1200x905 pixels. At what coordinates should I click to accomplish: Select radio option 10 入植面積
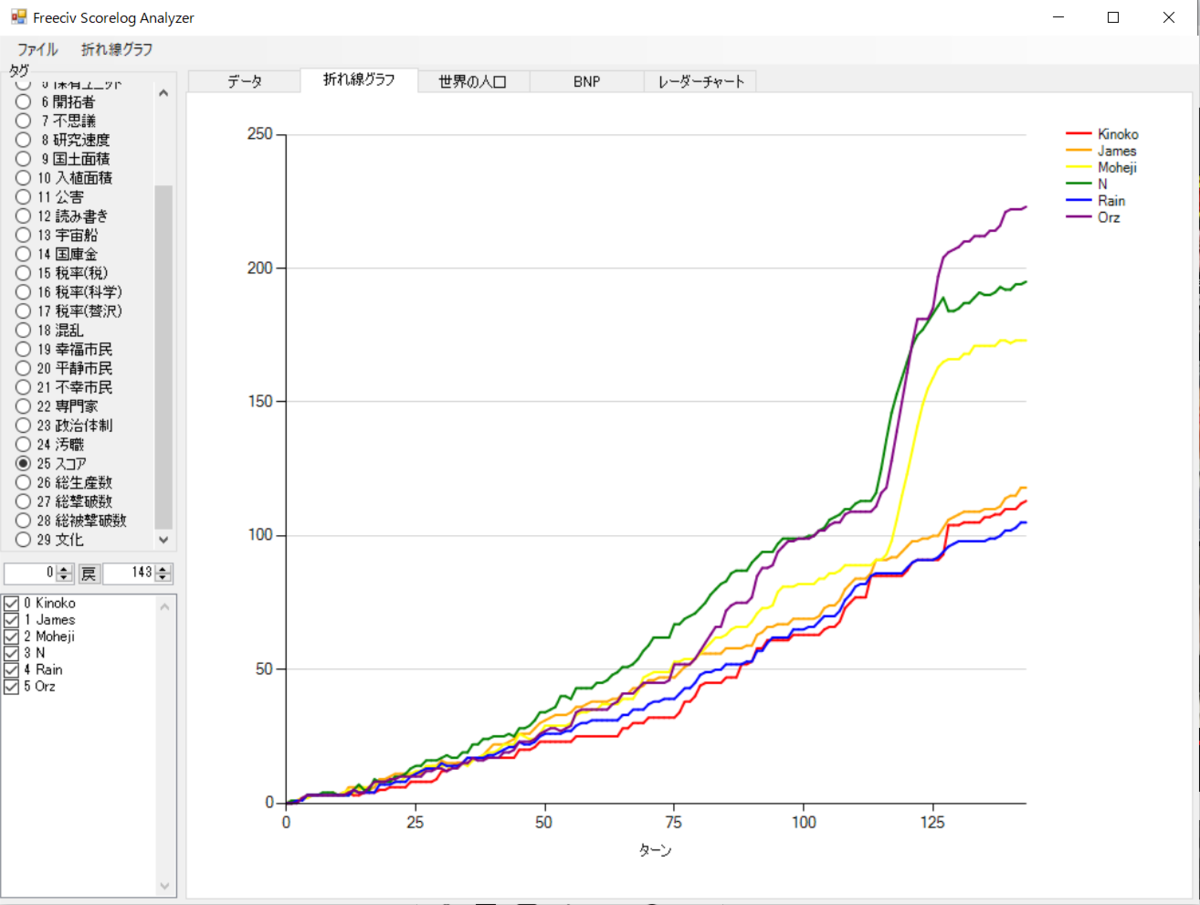click(64, 177)
